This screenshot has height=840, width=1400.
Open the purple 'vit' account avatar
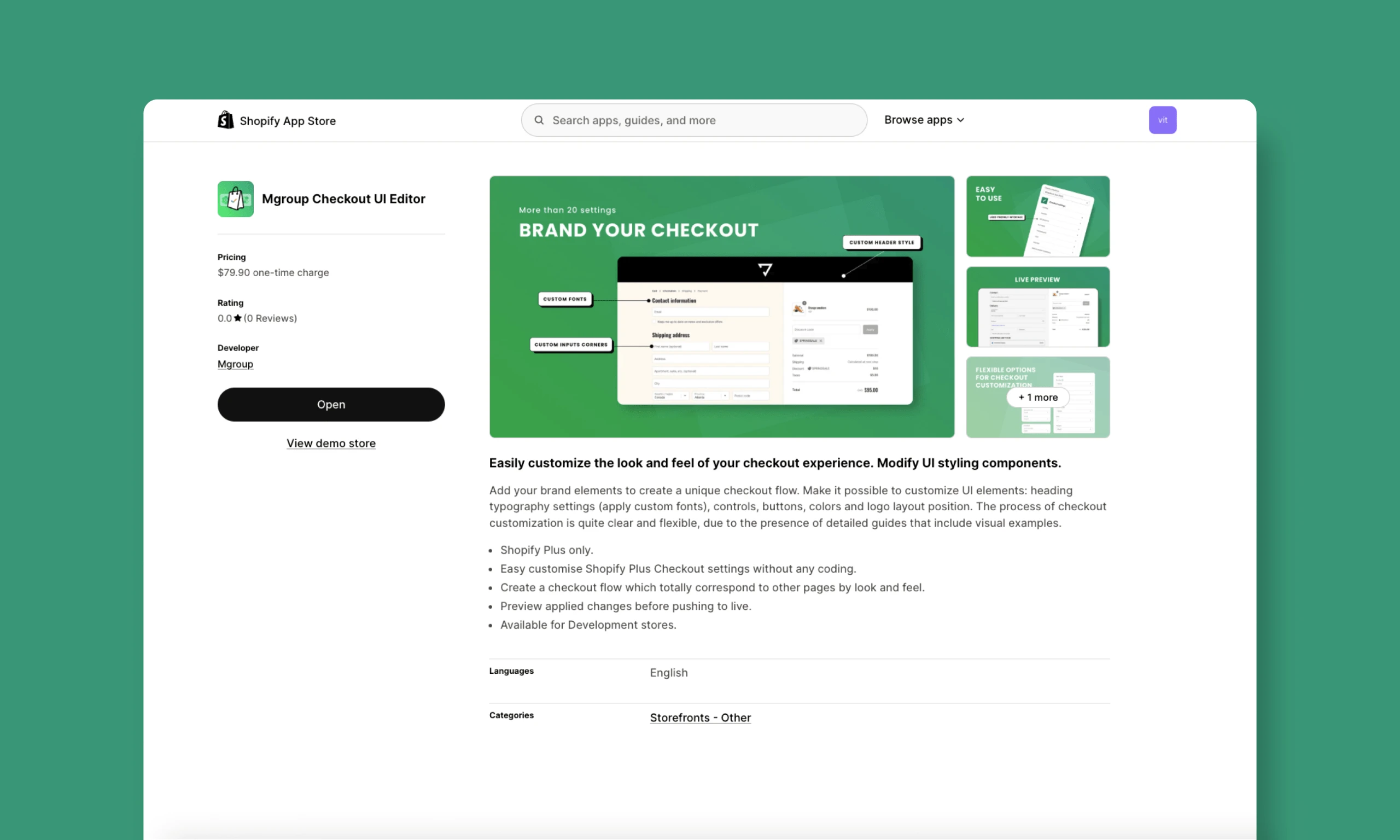point(1162,120)
